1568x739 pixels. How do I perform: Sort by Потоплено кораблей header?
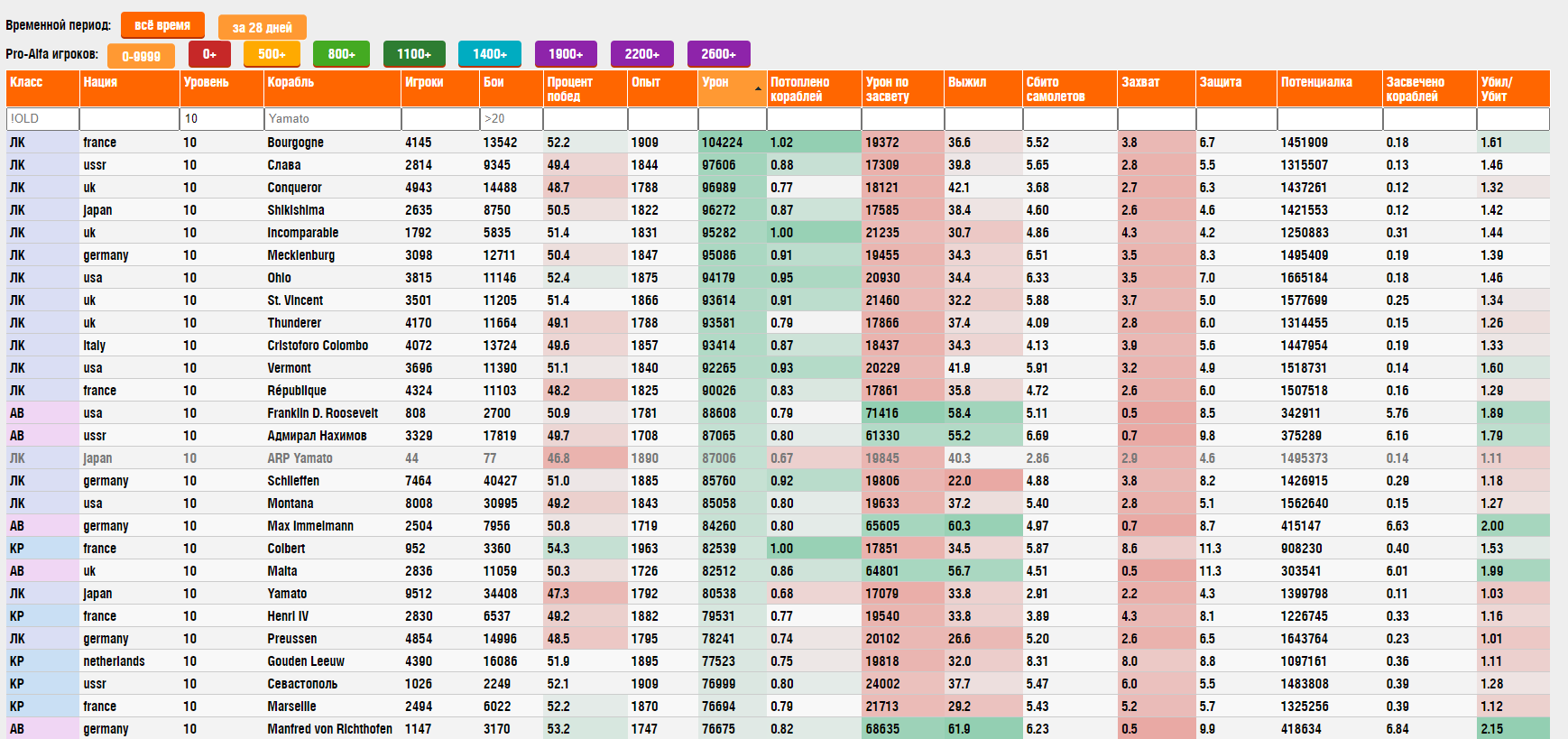point(814,88)
